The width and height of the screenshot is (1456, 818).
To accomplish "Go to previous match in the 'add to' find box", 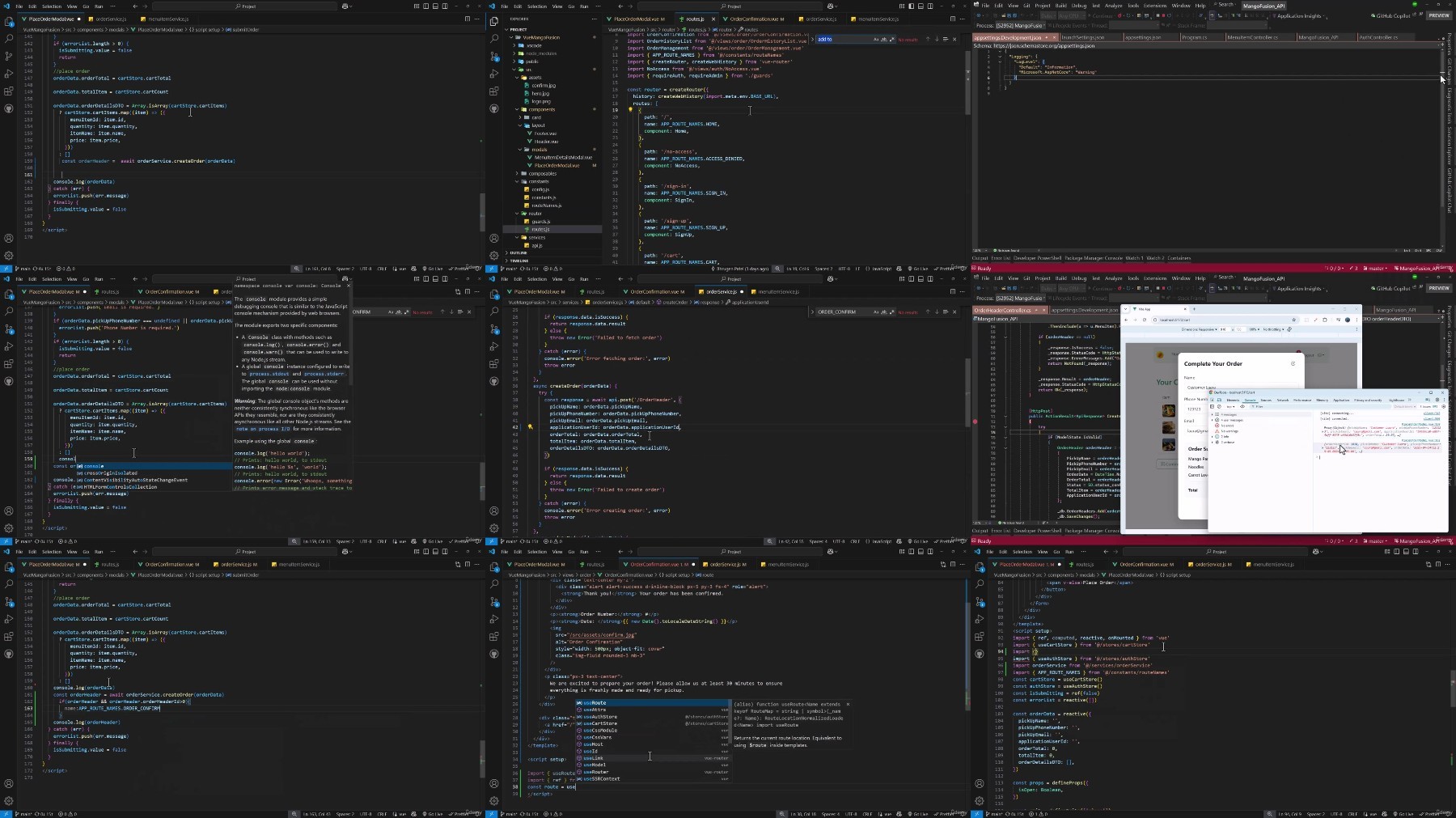I will [x=928, y=39].
